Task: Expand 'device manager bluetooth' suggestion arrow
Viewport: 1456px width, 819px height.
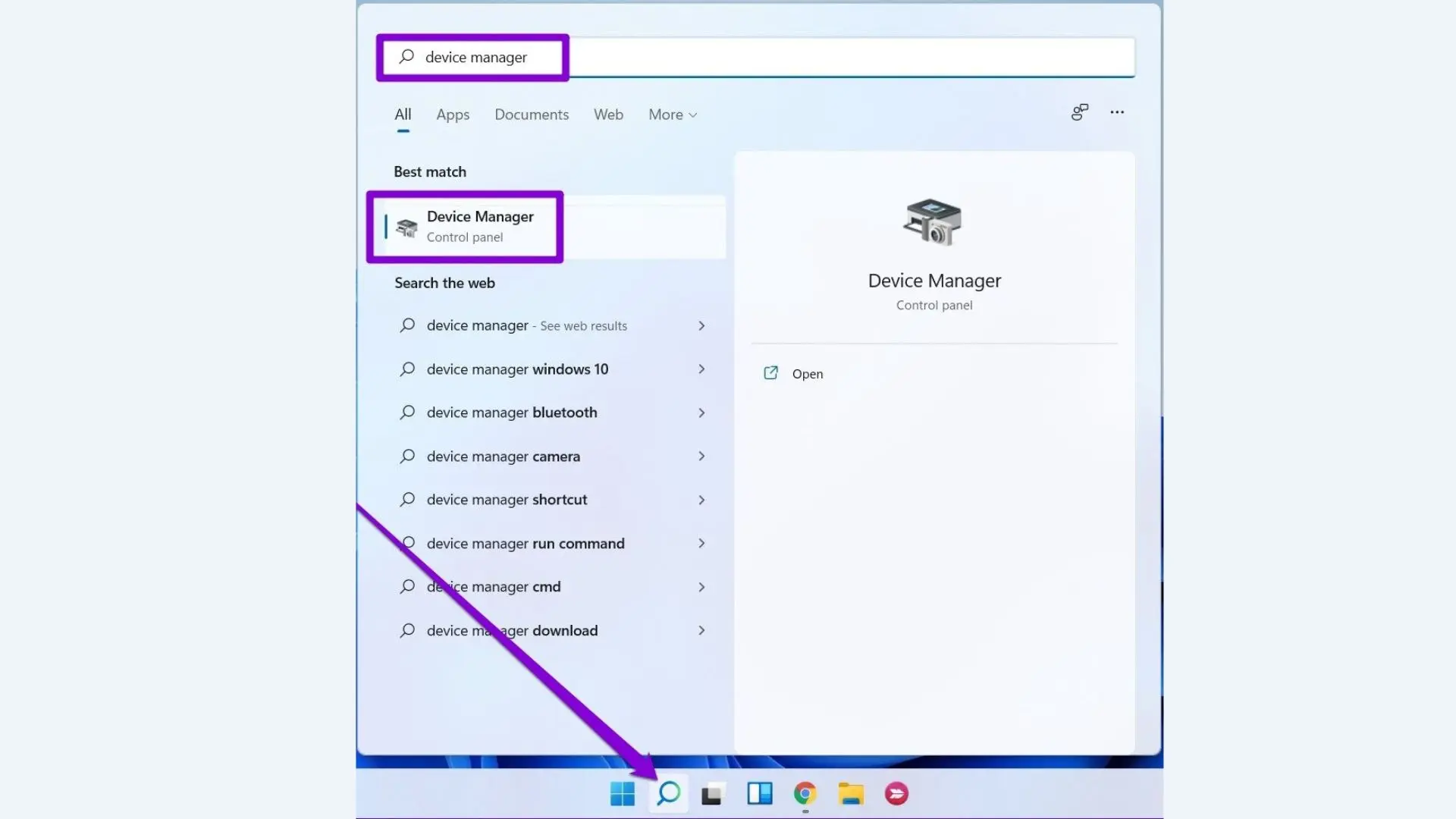Action: (701, 413)
